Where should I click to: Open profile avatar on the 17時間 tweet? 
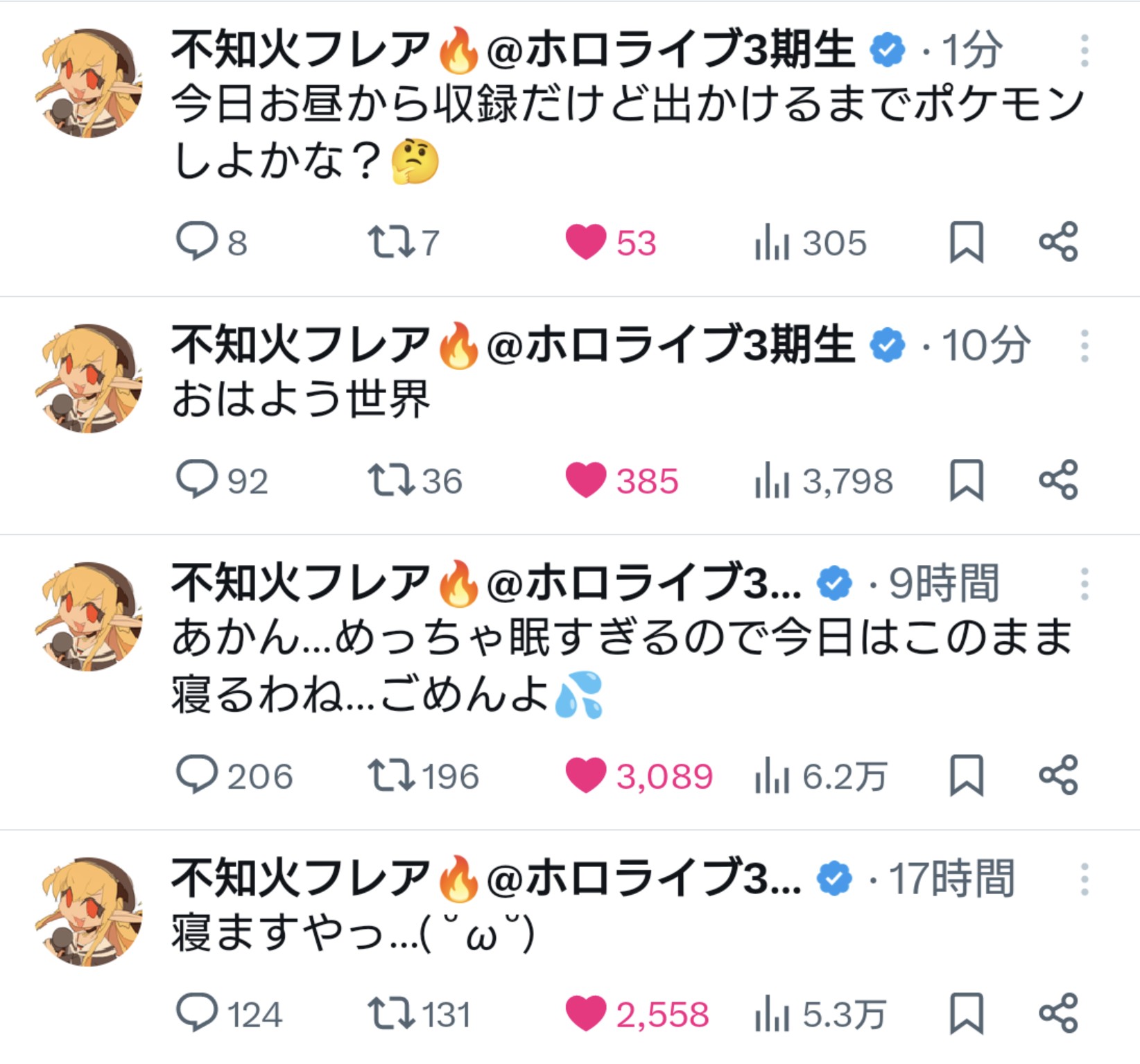pyautogui.click(x=89, y=912)
